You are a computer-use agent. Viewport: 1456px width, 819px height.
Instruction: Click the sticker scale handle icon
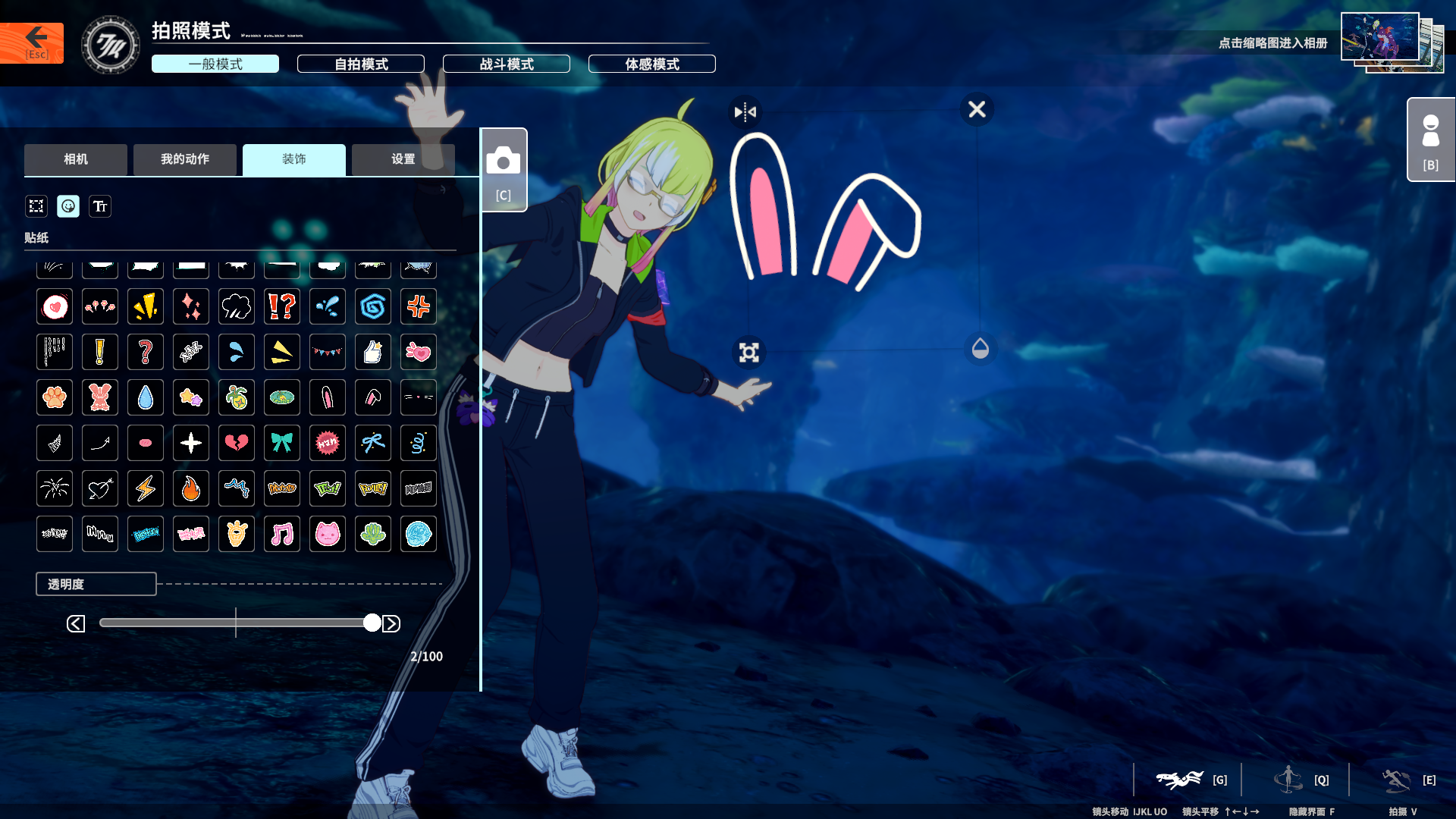(749, 353)
